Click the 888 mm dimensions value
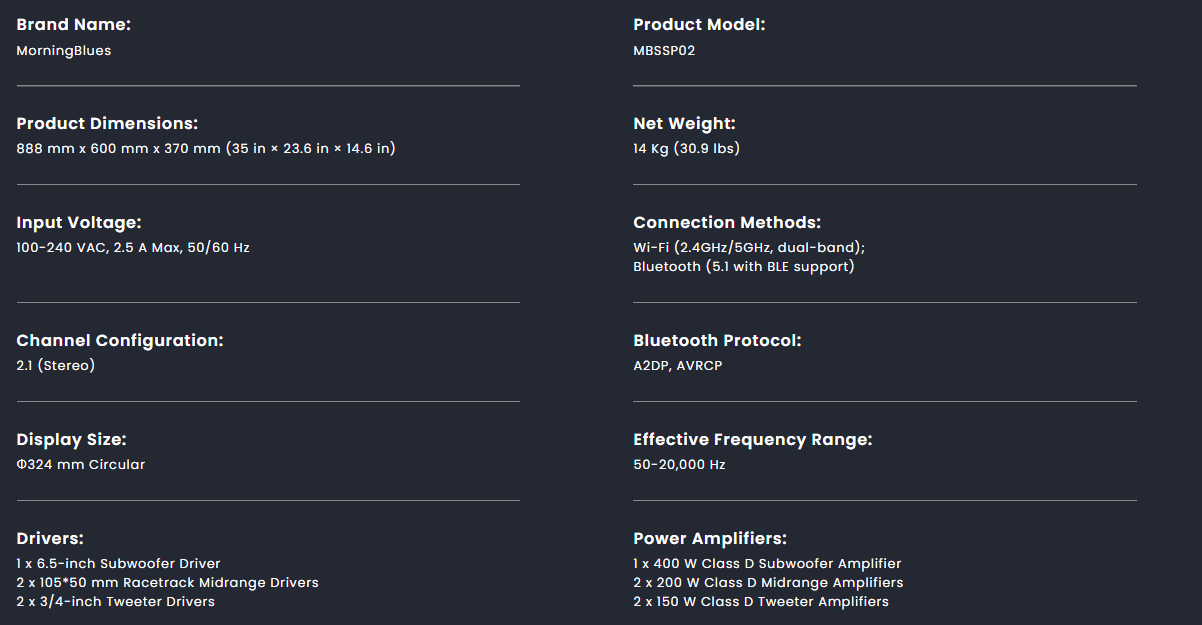This screenshot has height=625, width=1202. click(206, 149)
